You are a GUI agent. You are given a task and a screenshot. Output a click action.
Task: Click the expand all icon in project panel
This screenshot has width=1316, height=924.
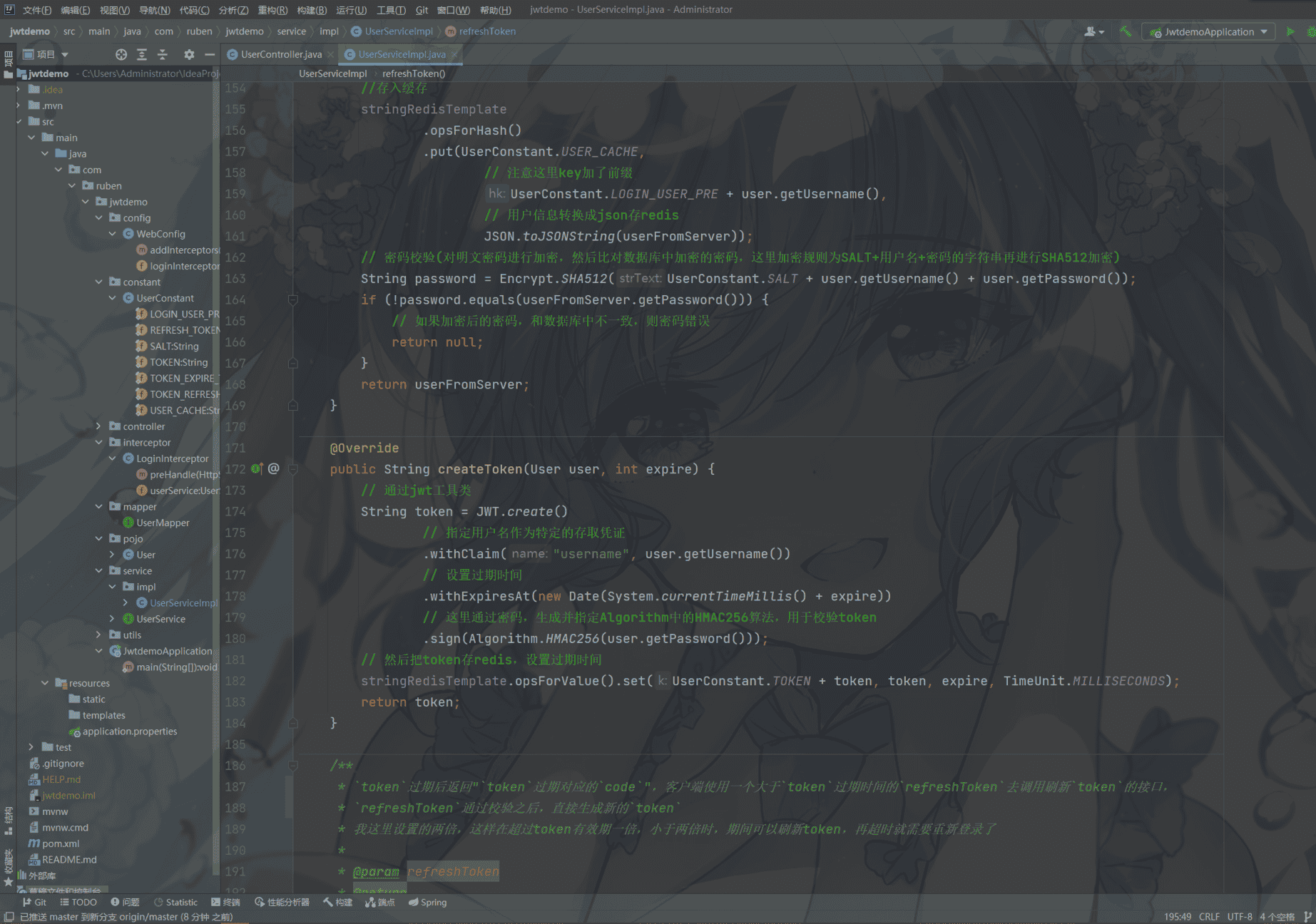coord(142,54)
